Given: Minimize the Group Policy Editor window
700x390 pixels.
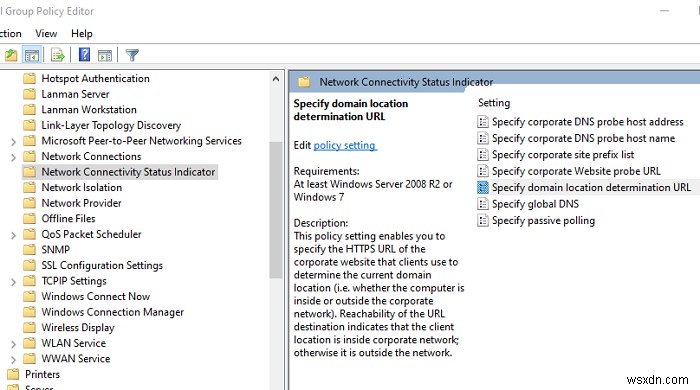Looking at the screenshot, I should click(665, 11).
